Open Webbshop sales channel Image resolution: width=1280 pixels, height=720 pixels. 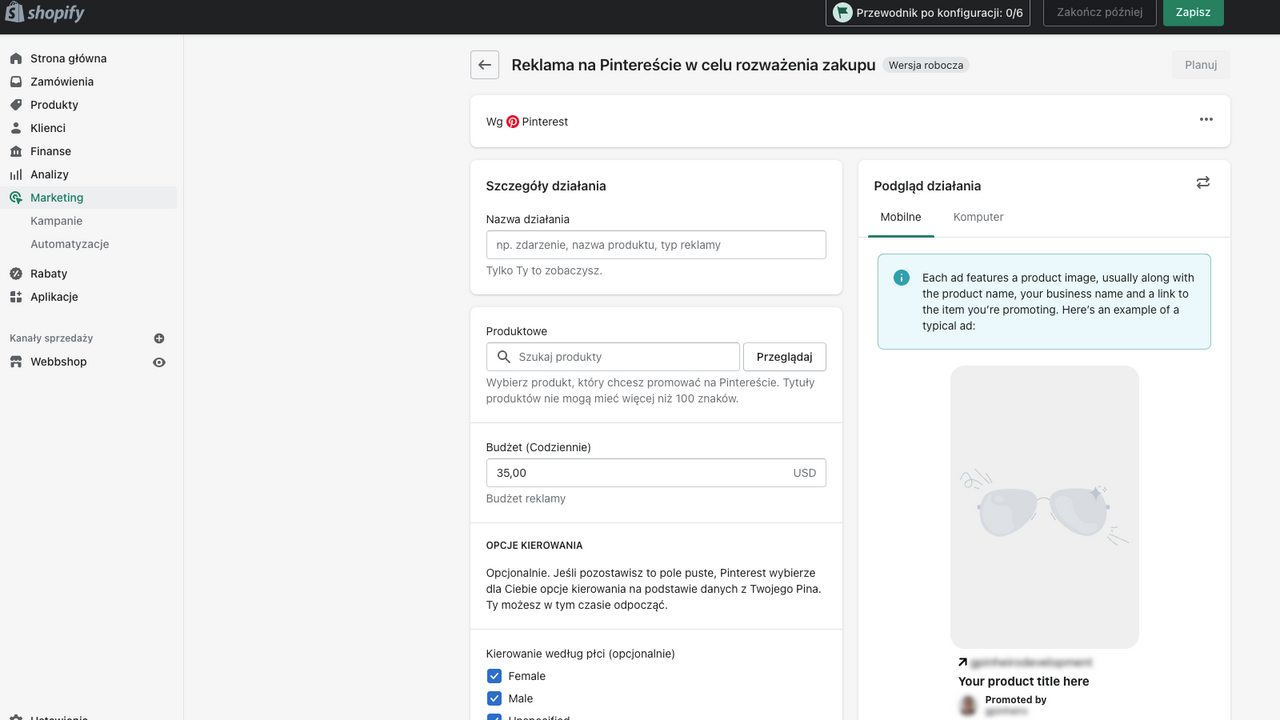click(58, 362)
